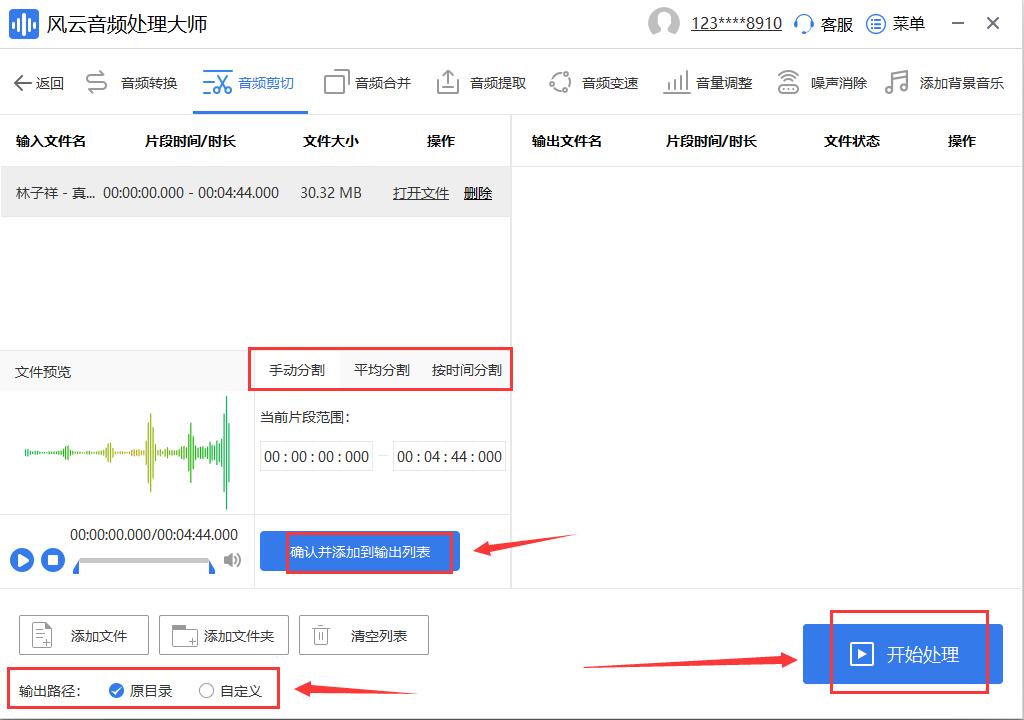Click the speaker volume icon
The image size is (1024, 720).
tap(232, 562)
